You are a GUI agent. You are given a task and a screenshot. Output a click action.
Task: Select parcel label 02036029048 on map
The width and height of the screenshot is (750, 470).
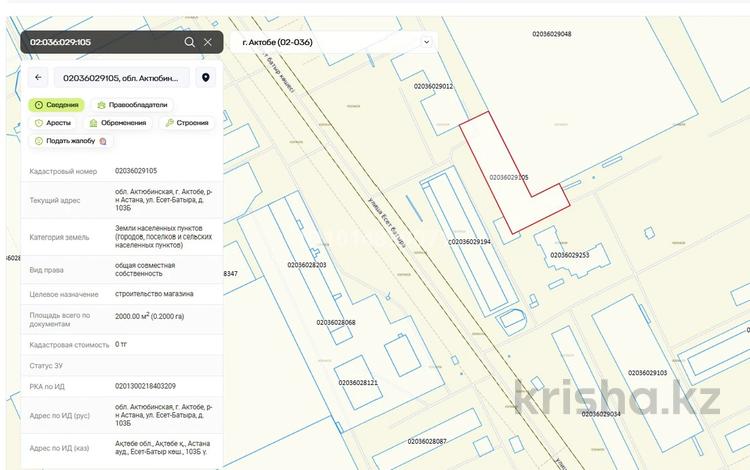point(551,34)
